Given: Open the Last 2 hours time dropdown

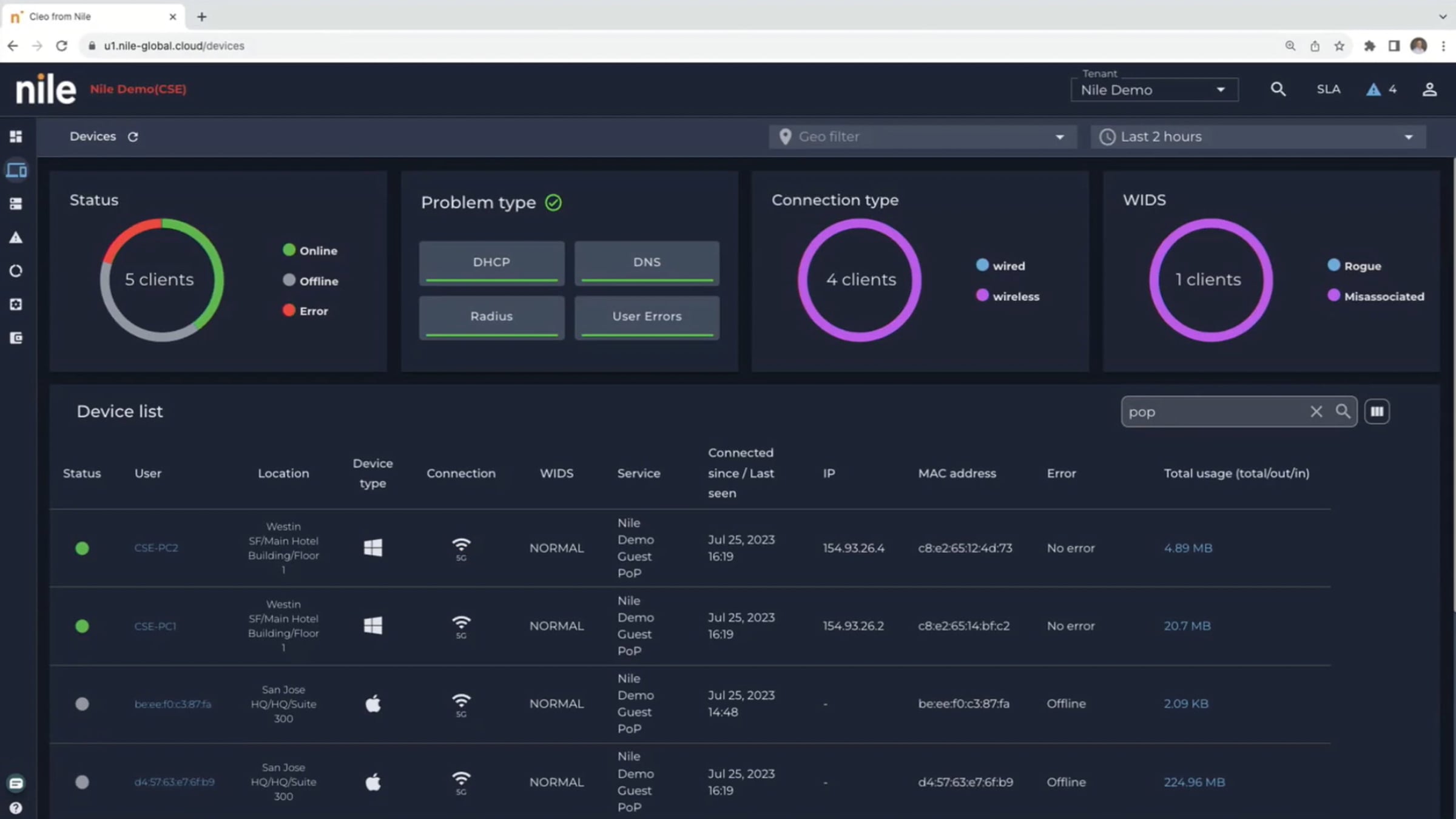Looking at the screenshot, I should click(1258, 137).
